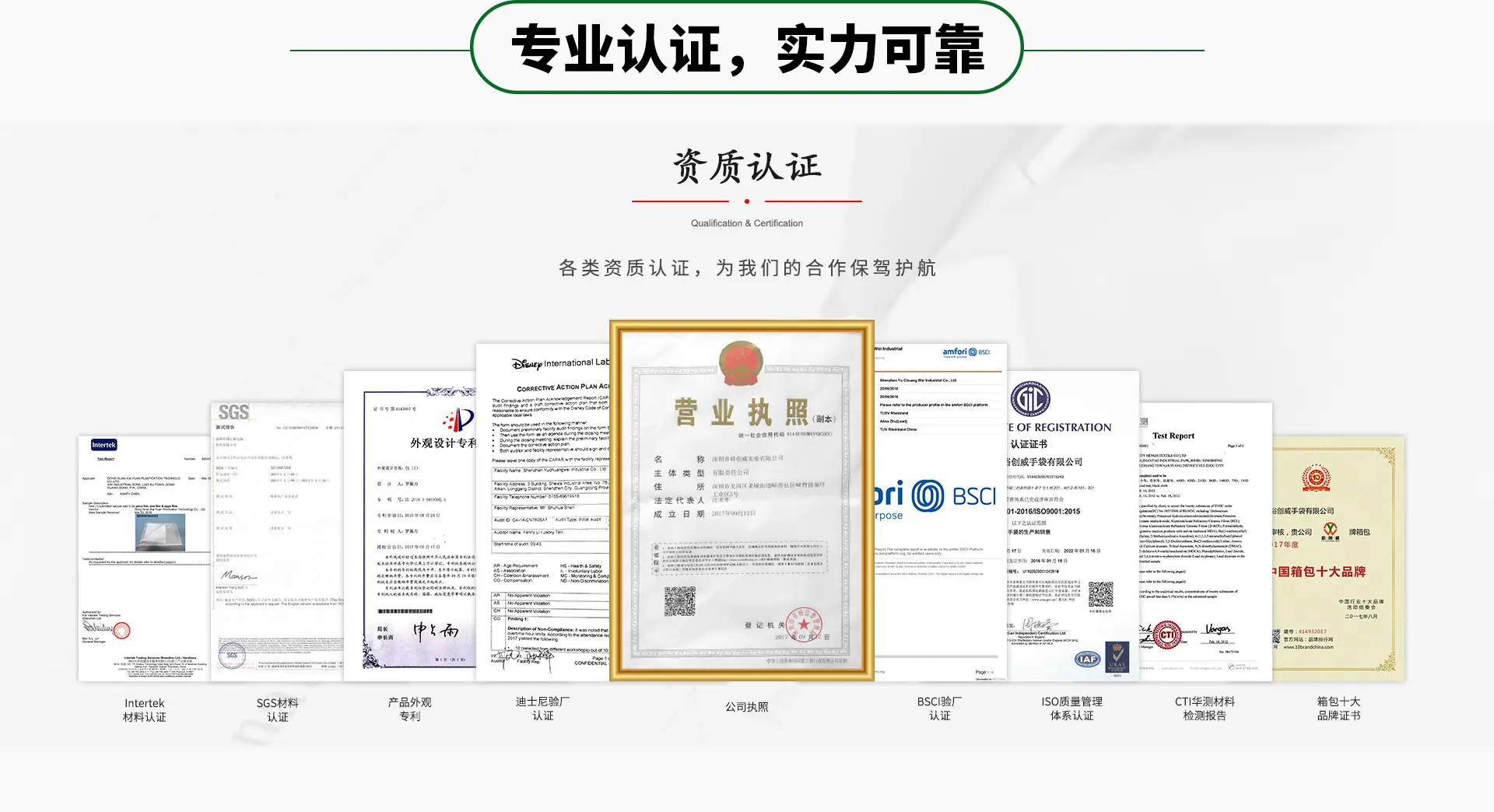
Task: View the SGS material test report image
Action: (x=277, y=542)
